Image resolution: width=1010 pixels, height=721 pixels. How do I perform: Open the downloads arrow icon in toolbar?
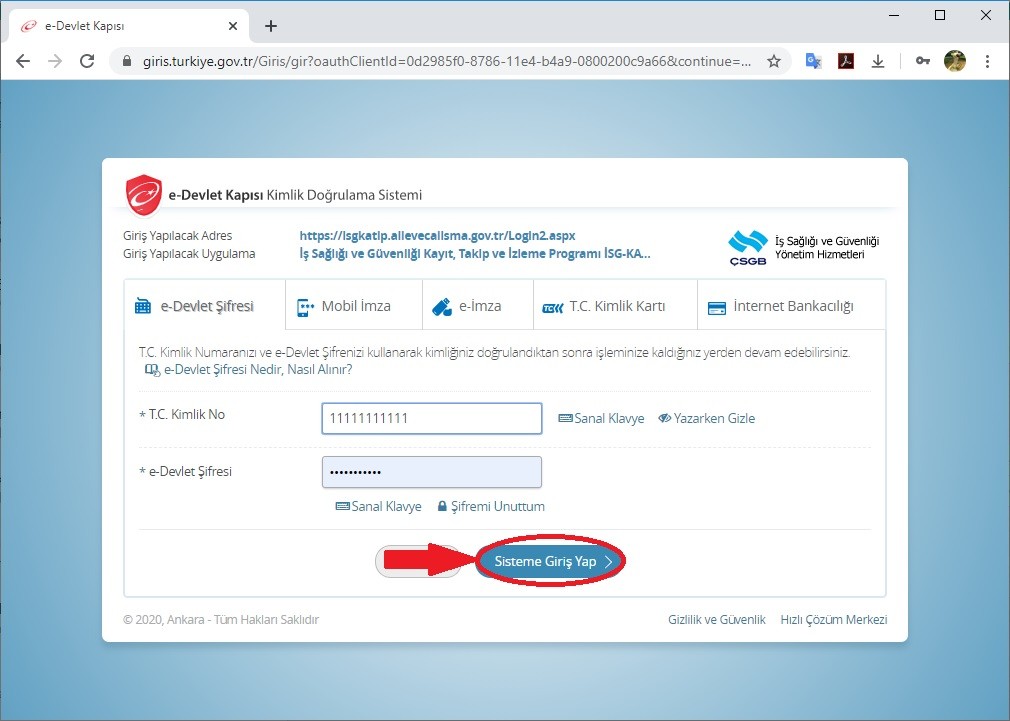877,61
